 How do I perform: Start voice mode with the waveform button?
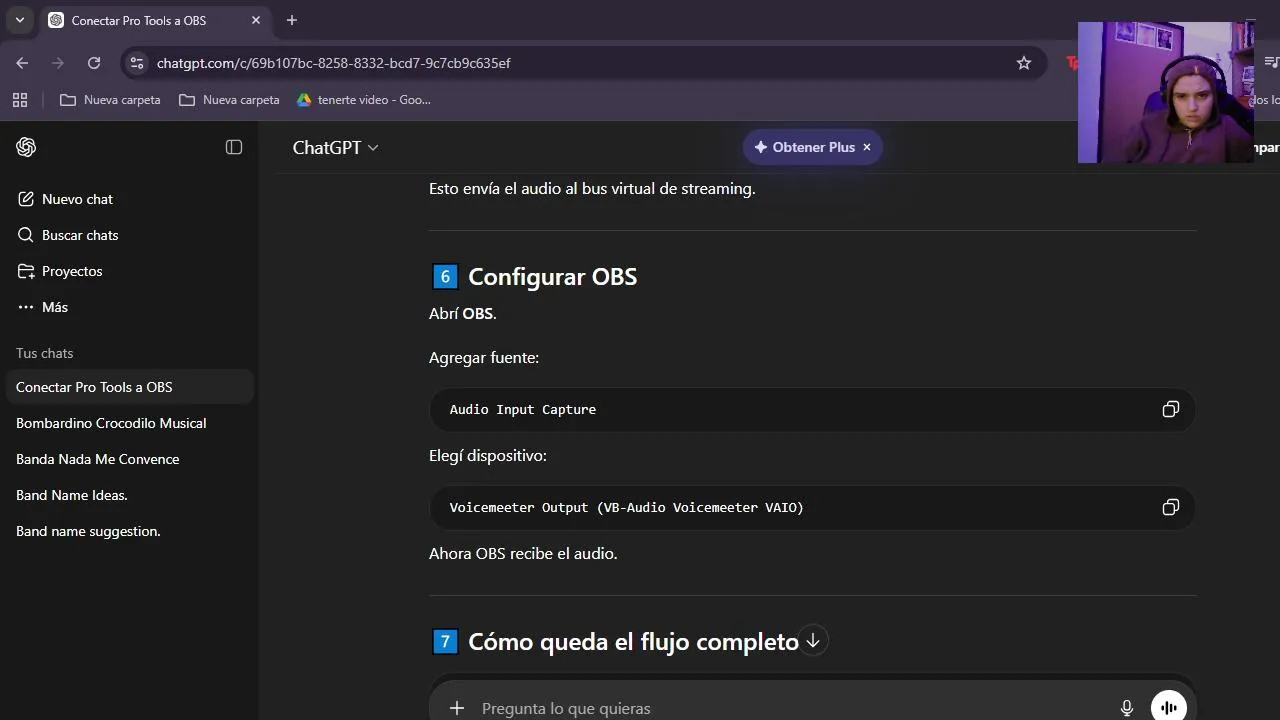click(x=1168, y=707)
